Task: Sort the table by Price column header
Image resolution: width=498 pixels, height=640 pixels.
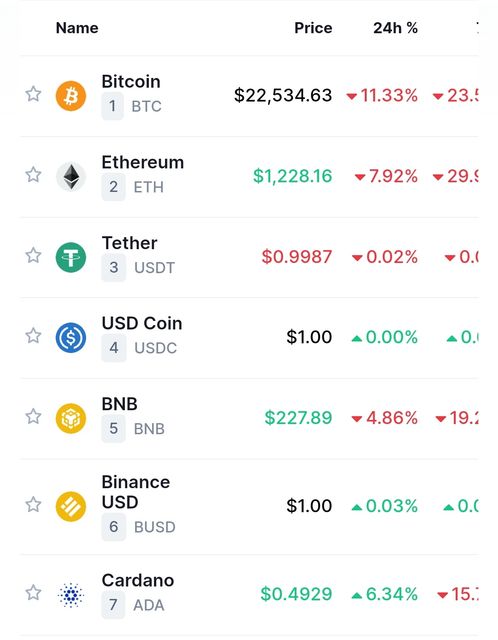Action: click(x=313, y=28)
